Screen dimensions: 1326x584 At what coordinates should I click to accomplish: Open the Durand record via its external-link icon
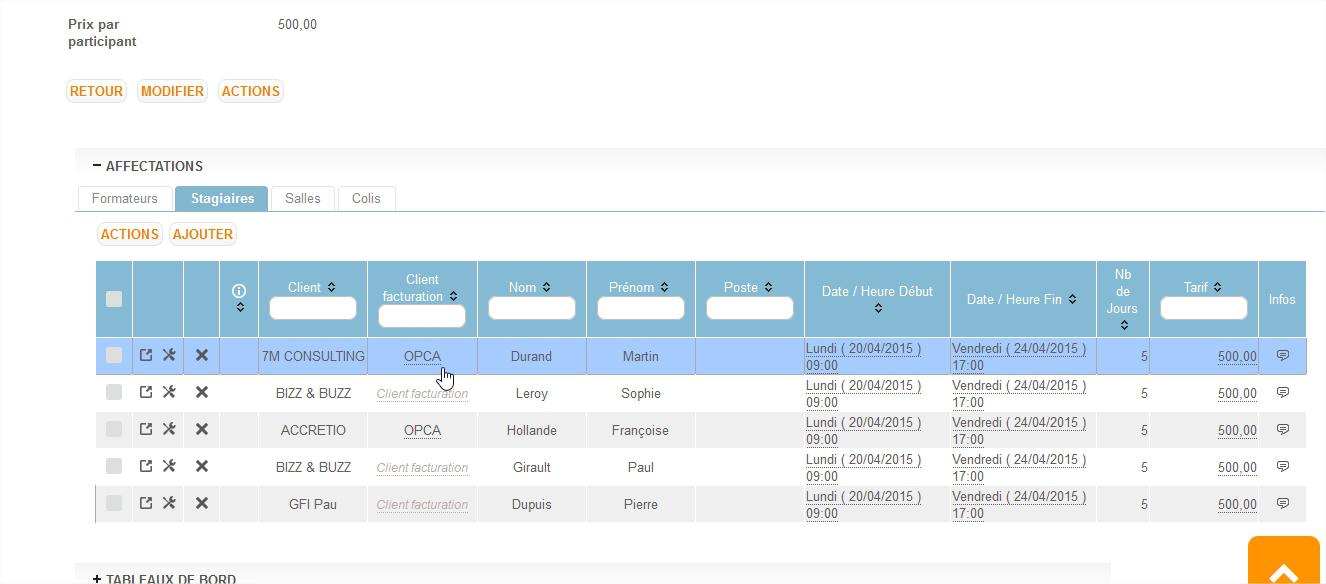(x=146, y=355)
